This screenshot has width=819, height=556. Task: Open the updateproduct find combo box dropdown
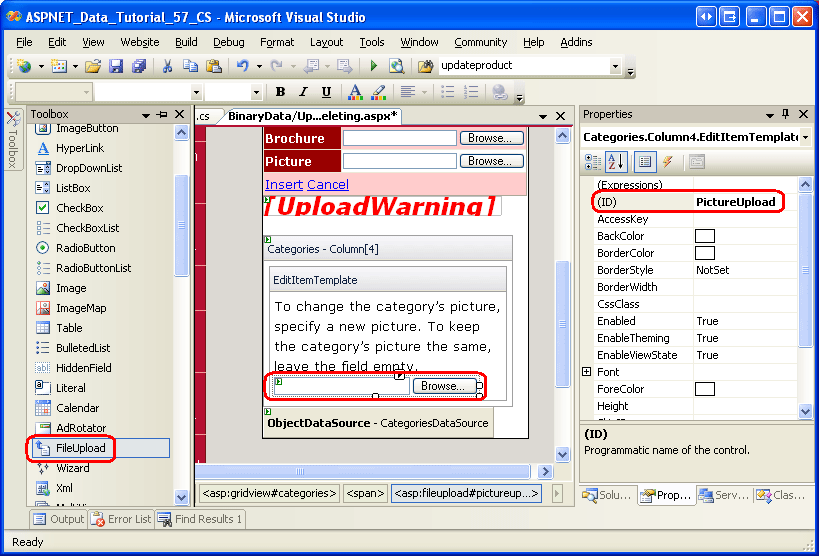(615, 66)
